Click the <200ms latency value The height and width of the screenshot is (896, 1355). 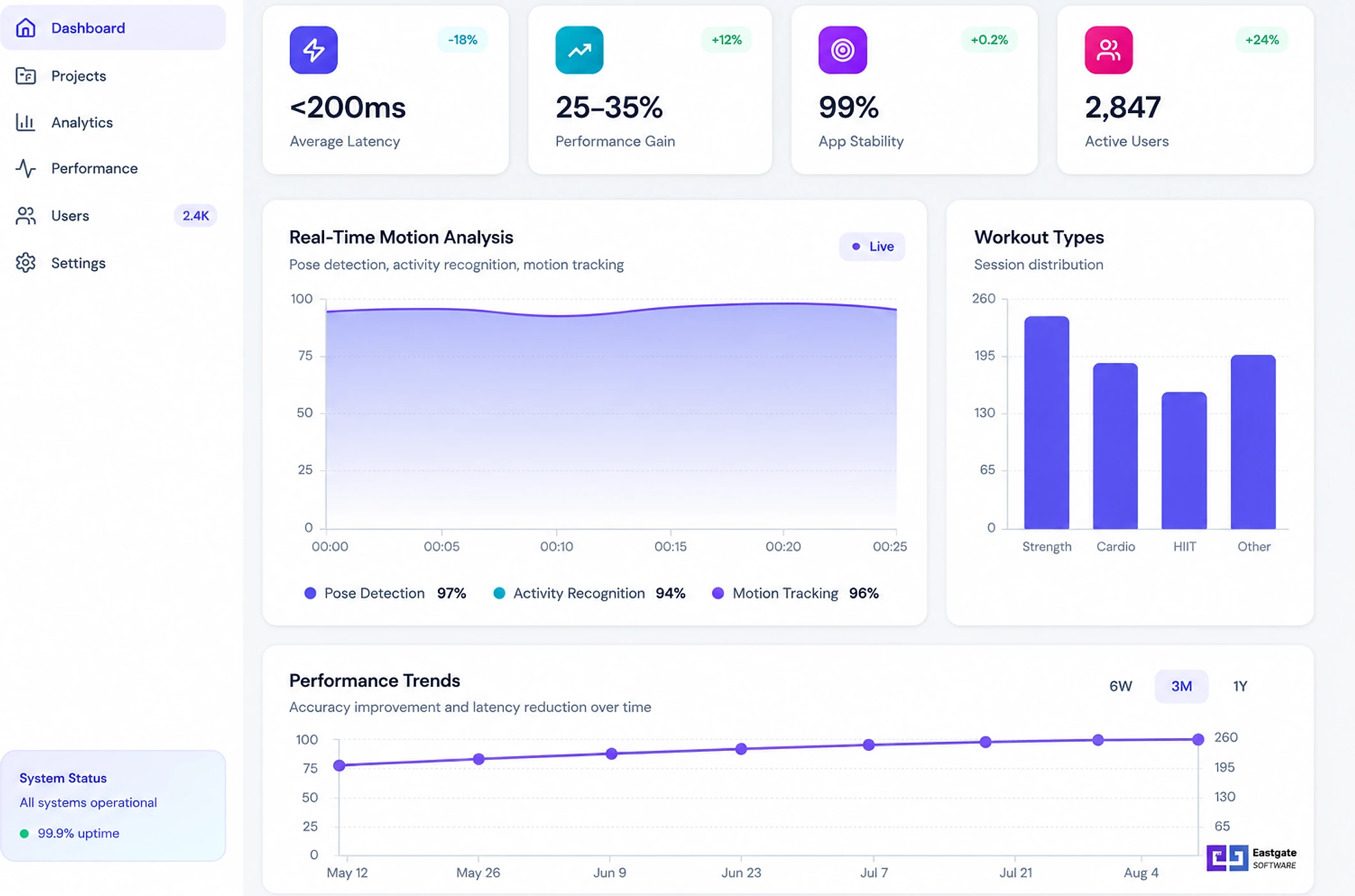coord(348,107)
